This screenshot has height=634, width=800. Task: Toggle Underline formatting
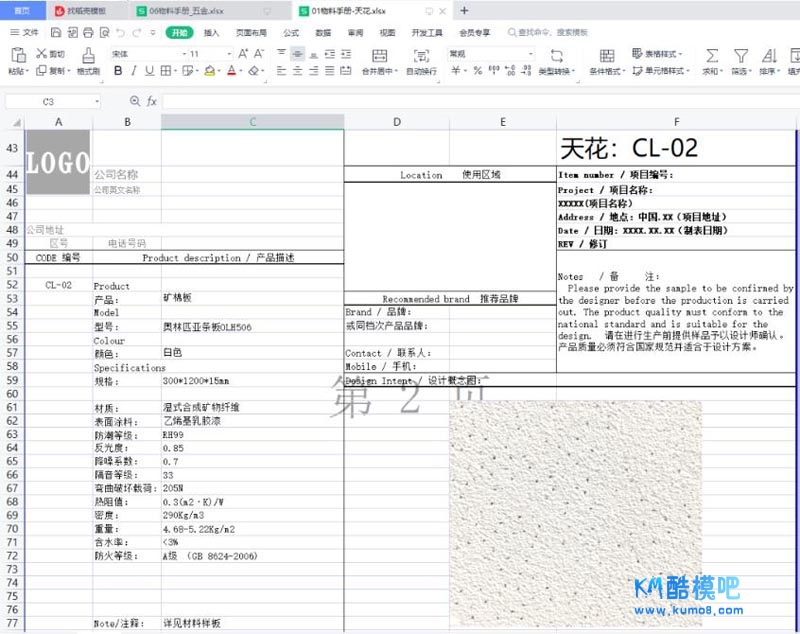[149, 71]
